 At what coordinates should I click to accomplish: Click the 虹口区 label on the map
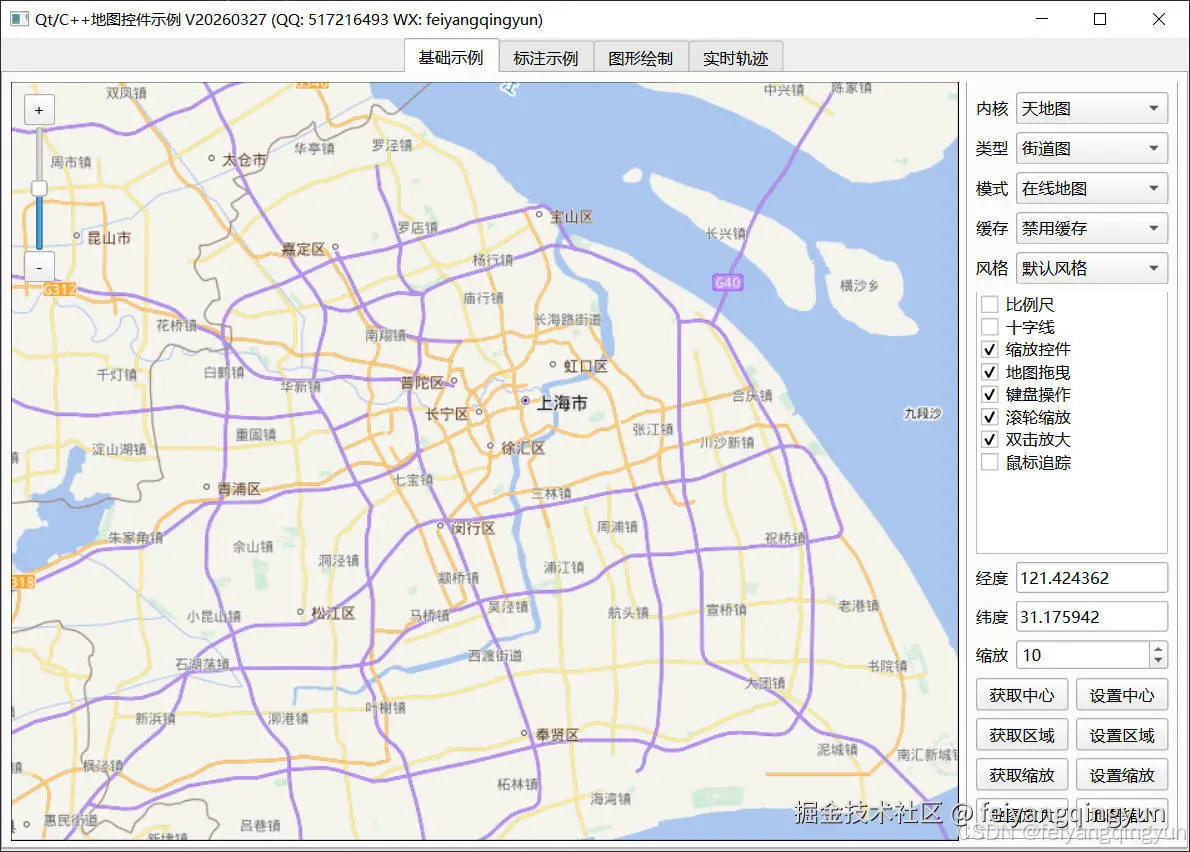coord(585,366)
